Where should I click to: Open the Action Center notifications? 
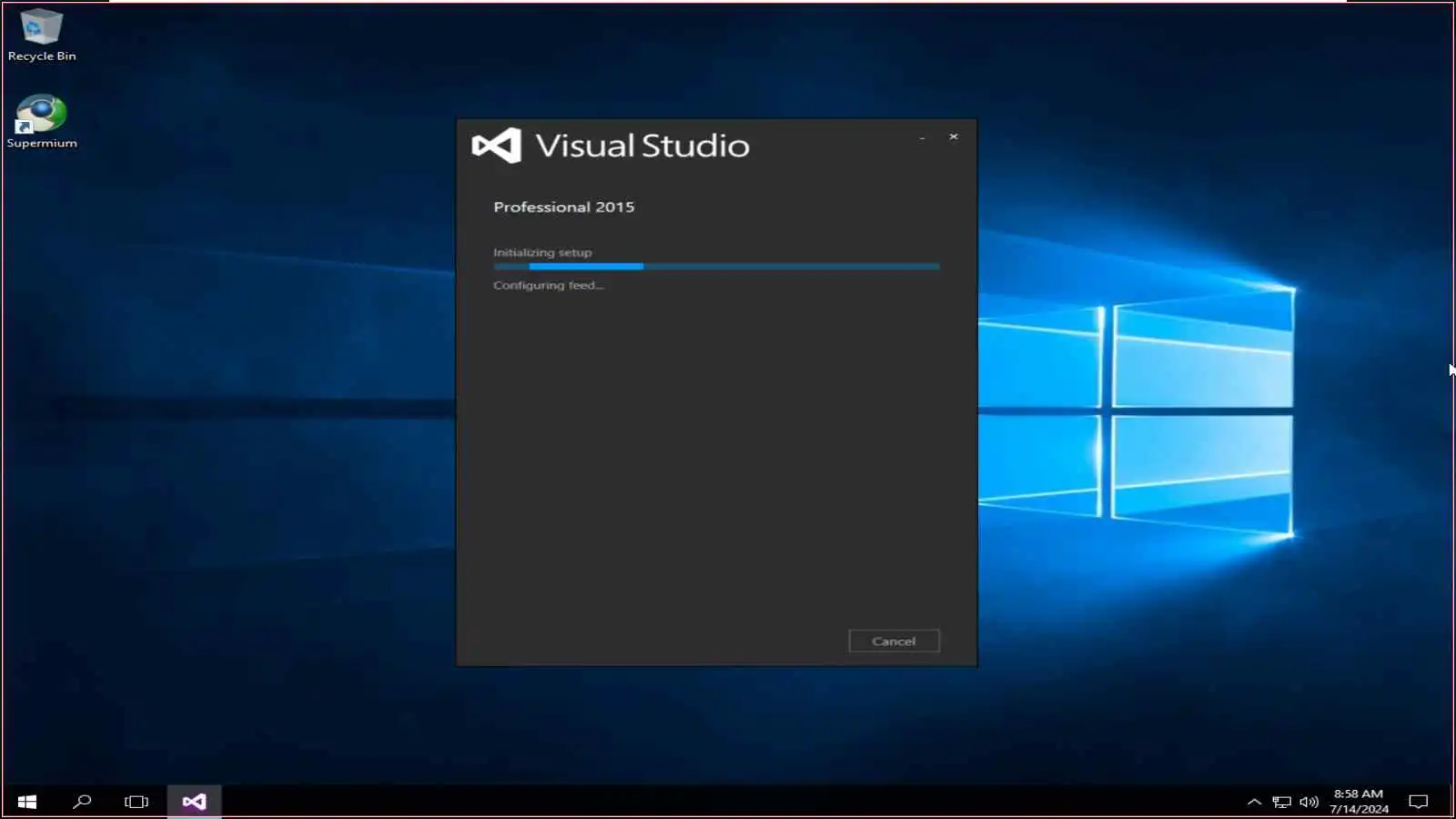[1418, 802]
